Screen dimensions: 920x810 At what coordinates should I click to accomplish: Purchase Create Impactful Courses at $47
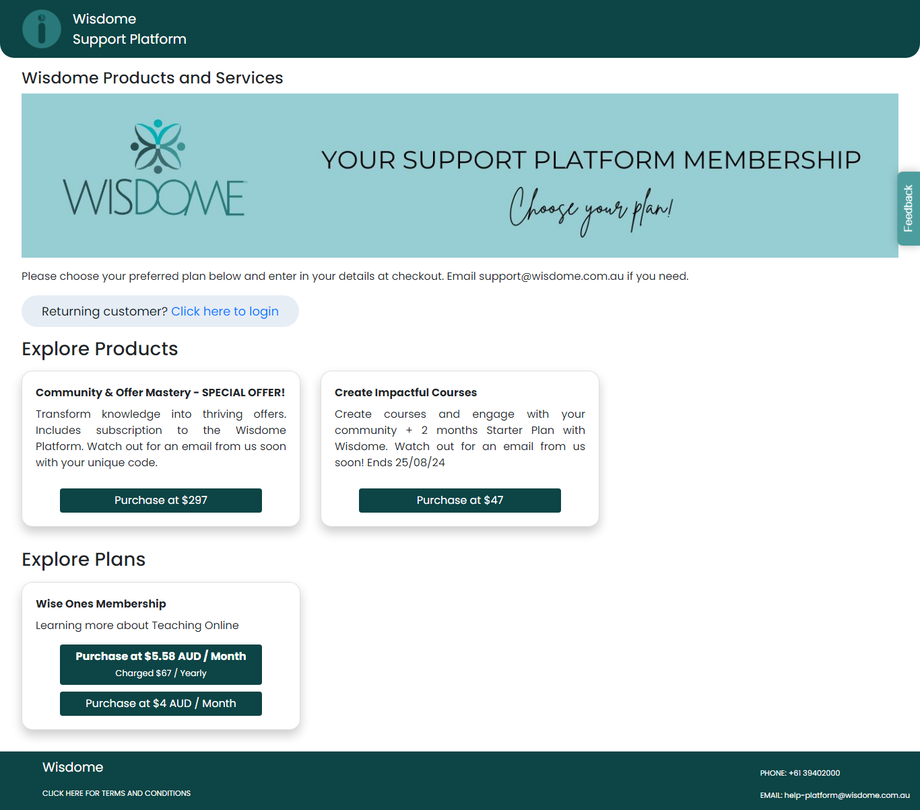point(459,500)
